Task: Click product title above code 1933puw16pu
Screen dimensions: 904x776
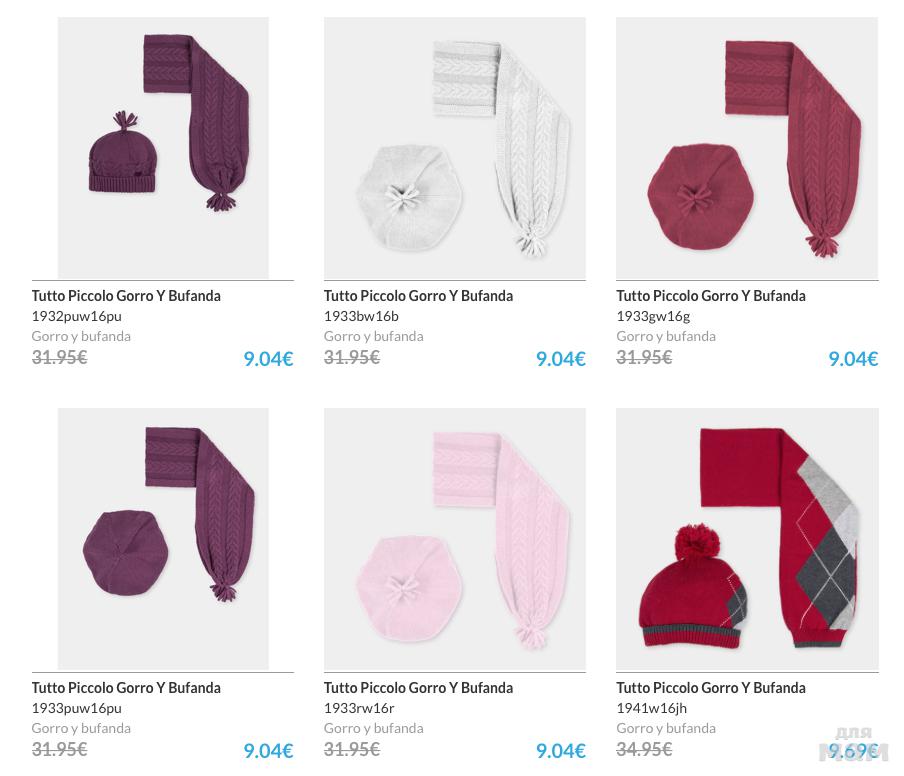Action: [x=126, y=688]
